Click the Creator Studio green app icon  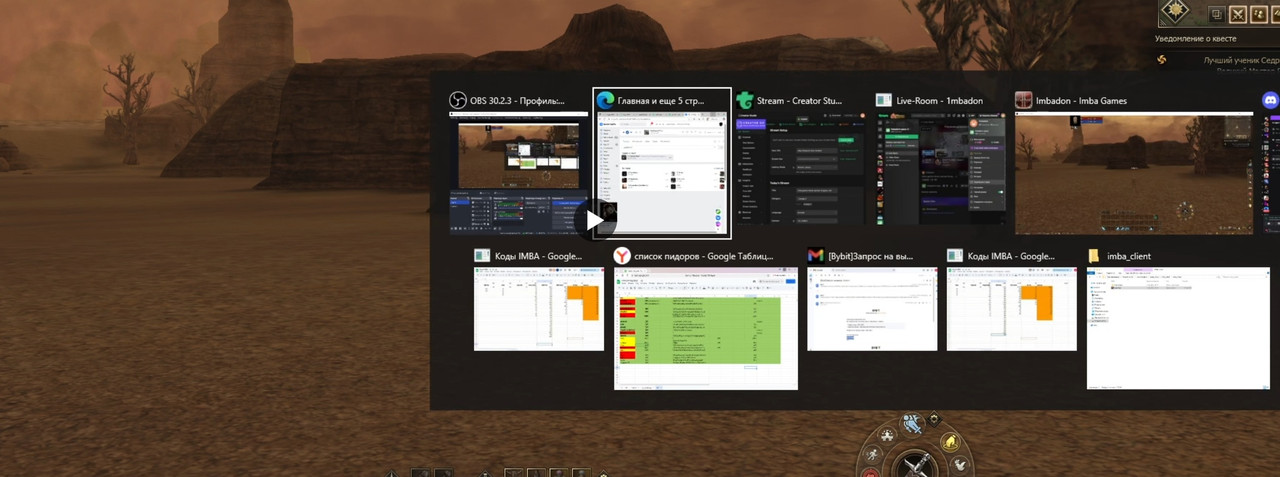[x=744, y=101]
